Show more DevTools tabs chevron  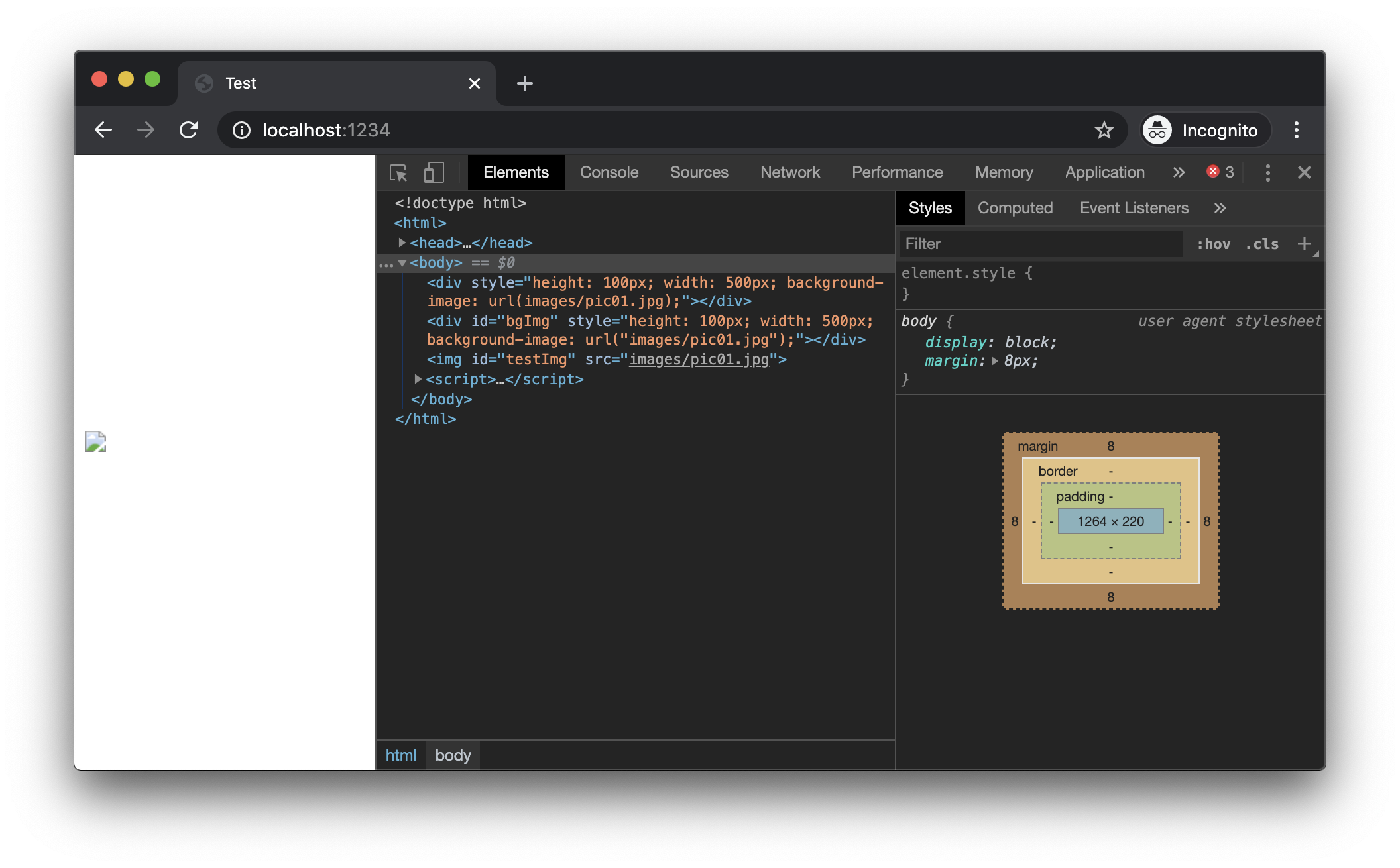[1178, 173]
